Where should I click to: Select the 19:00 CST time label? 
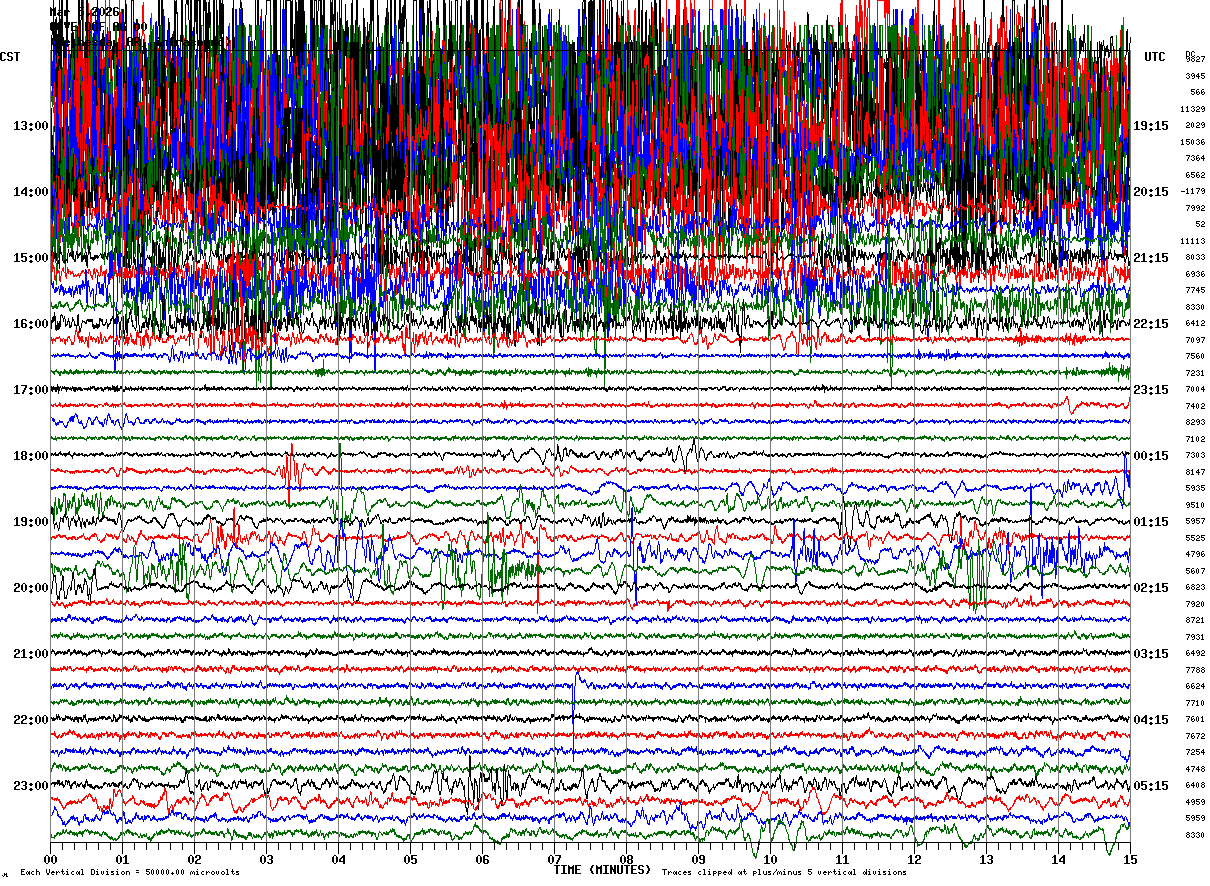pyautogui.click(x=31, y=522)
